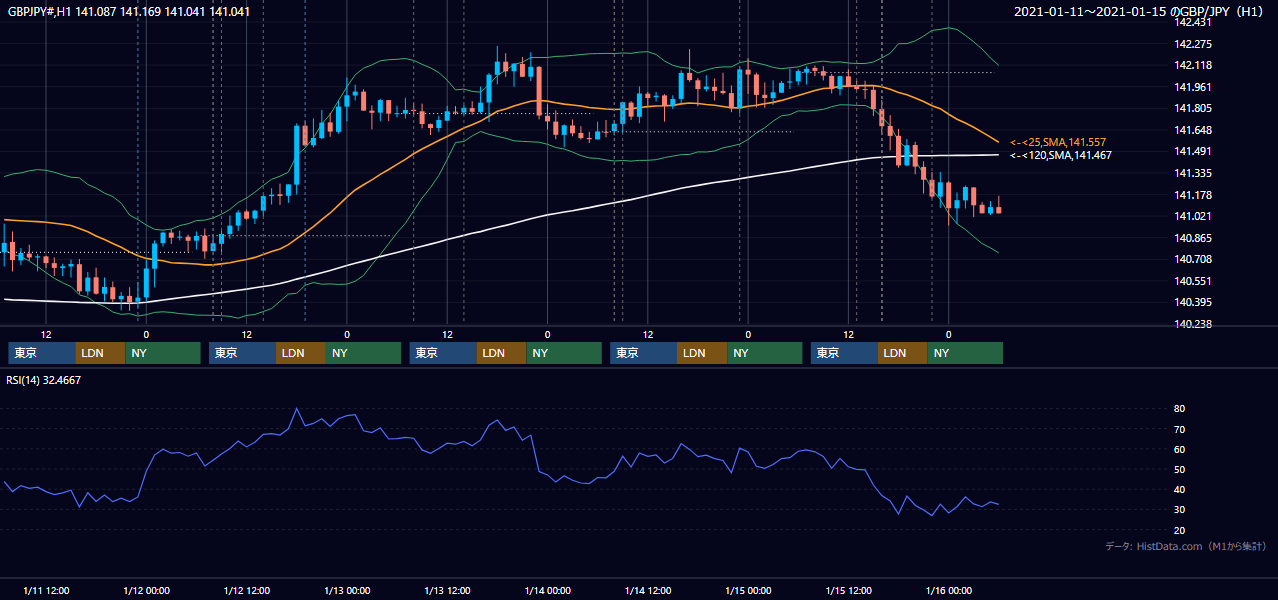
Task: Click price axis label 142.431
Action: [x=1194, y=22]
